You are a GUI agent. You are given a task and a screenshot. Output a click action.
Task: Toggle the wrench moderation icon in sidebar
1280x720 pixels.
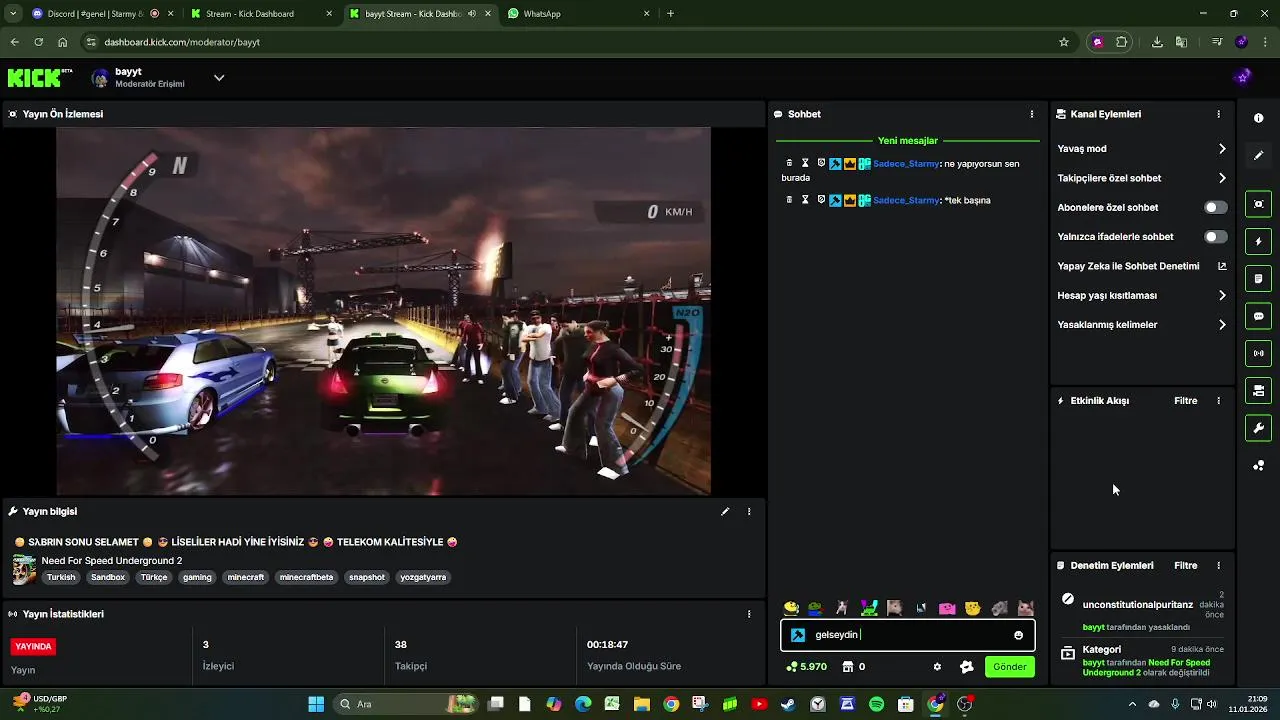click(1258, 428)
